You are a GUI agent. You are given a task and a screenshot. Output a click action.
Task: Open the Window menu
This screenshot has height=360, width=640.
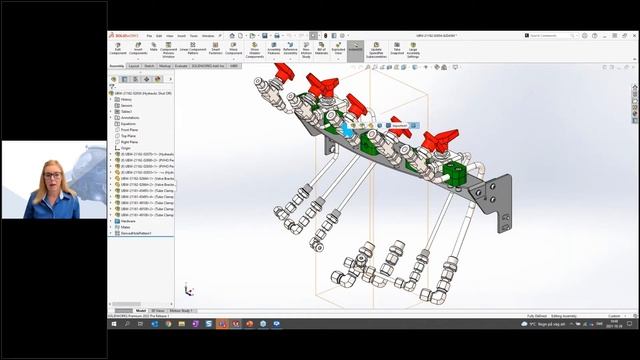click(208, 36)
